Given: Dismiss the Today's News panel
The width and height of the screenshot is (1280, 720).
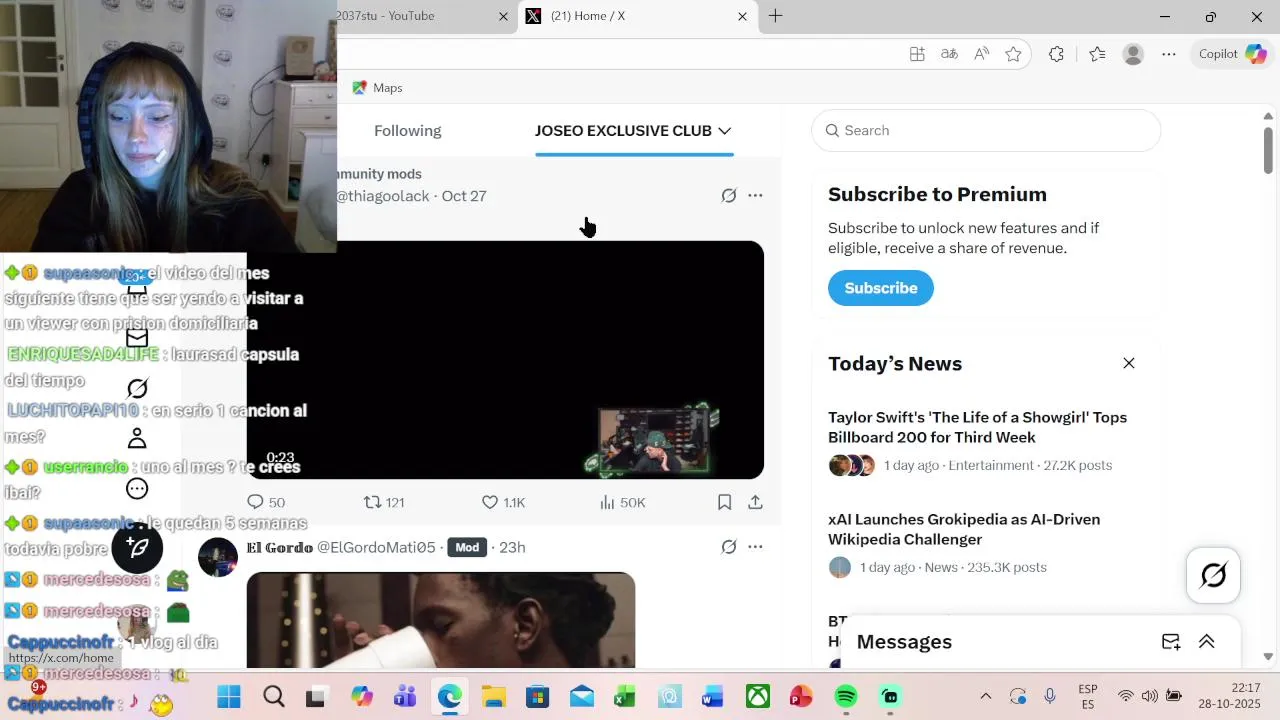Looking at the screenshot, I should 1129,363.
